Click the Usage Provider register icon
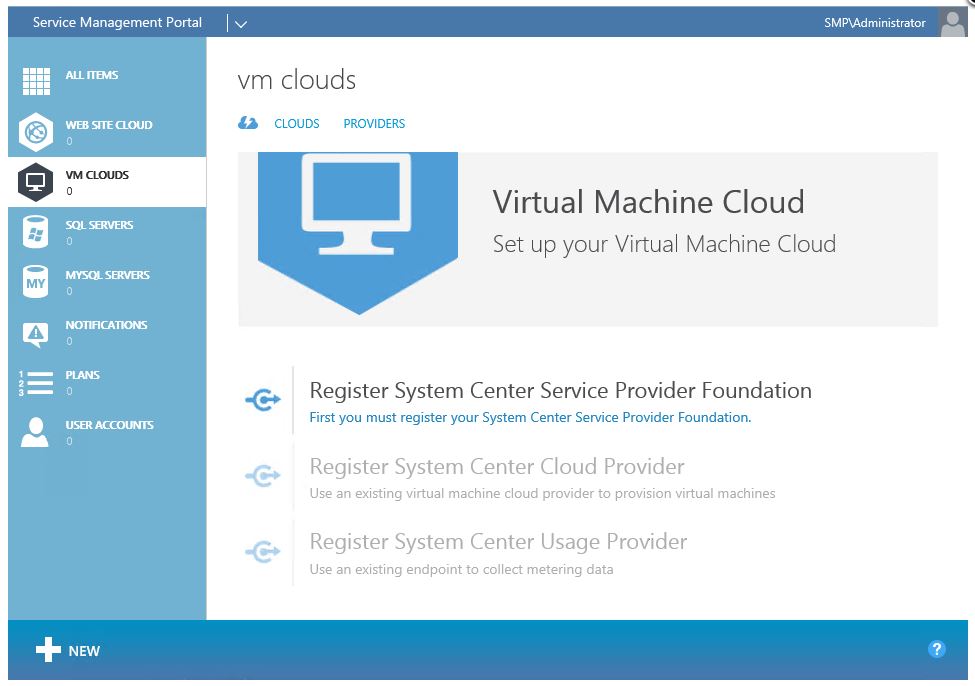The width and height of the screenshot is (975, 686). [263, 552]
